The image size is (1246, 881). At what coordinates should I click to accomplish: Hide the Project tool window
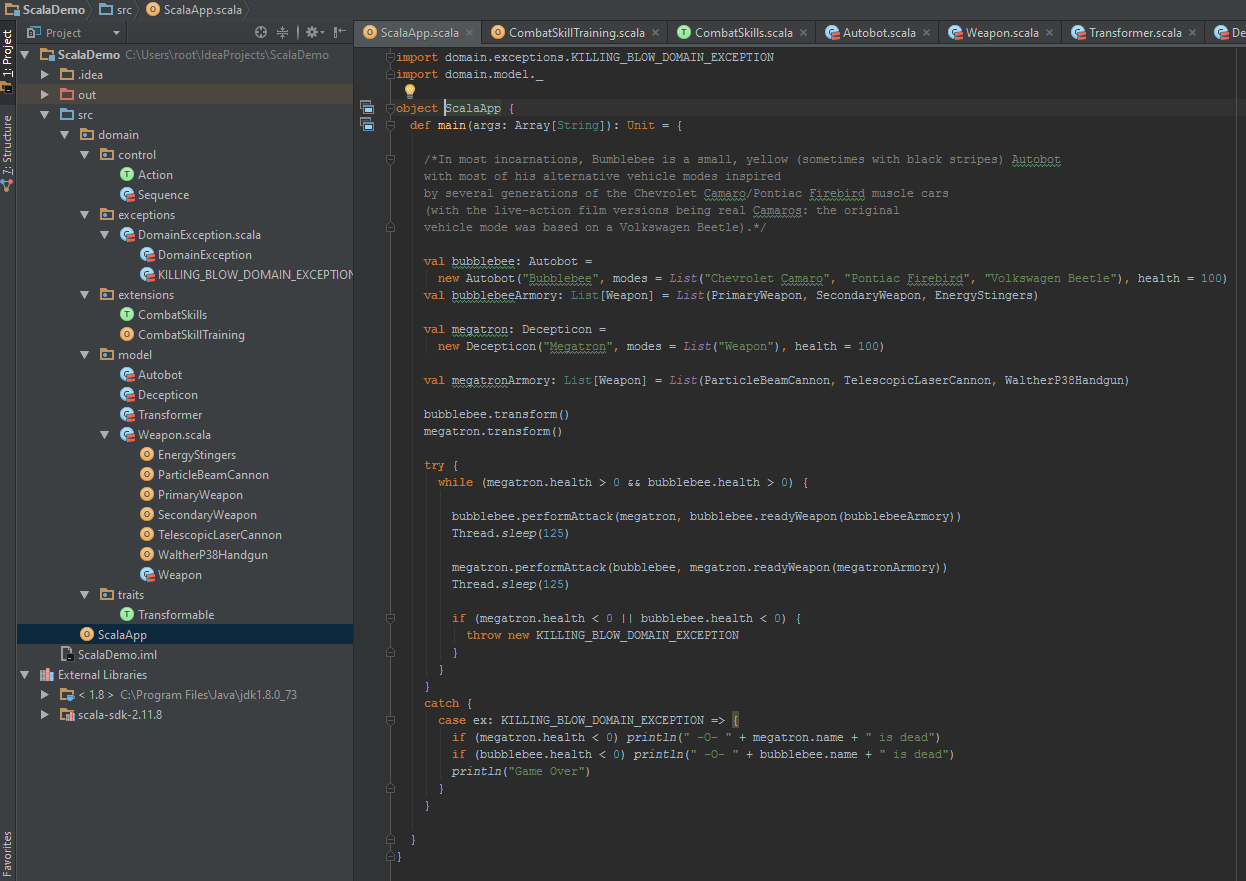[339, 33]
